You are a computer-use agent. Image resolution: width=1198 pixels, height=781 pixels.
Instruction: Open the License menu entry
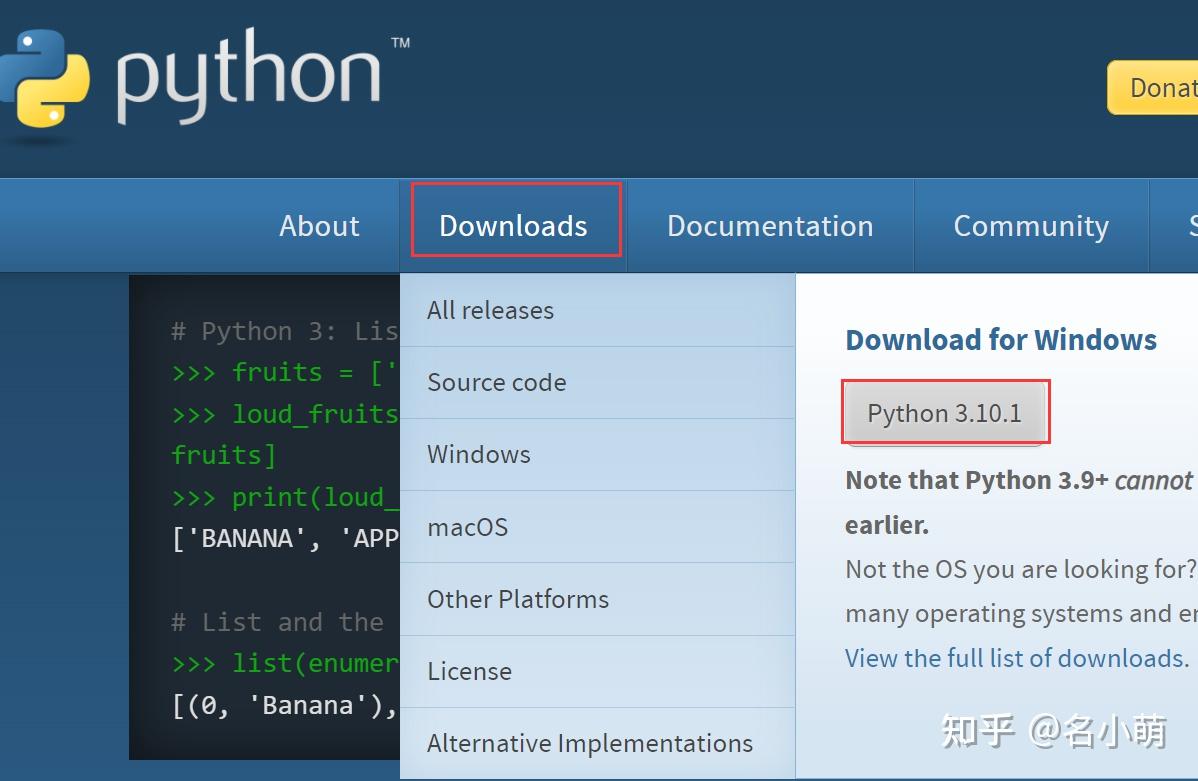click(597, 672)
